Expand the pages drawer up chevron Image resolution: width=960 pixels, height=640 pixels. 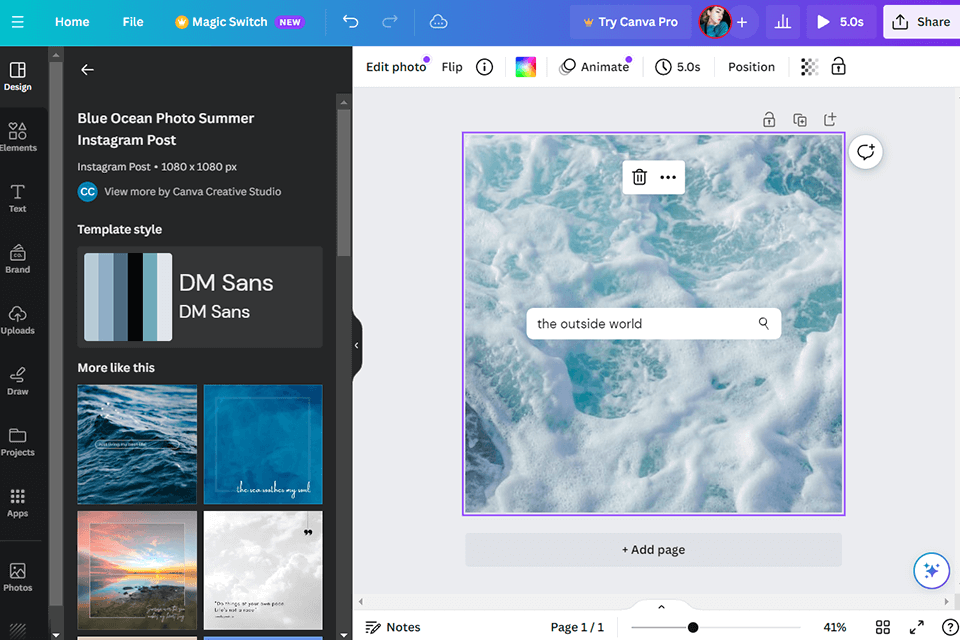coord(661,607)
